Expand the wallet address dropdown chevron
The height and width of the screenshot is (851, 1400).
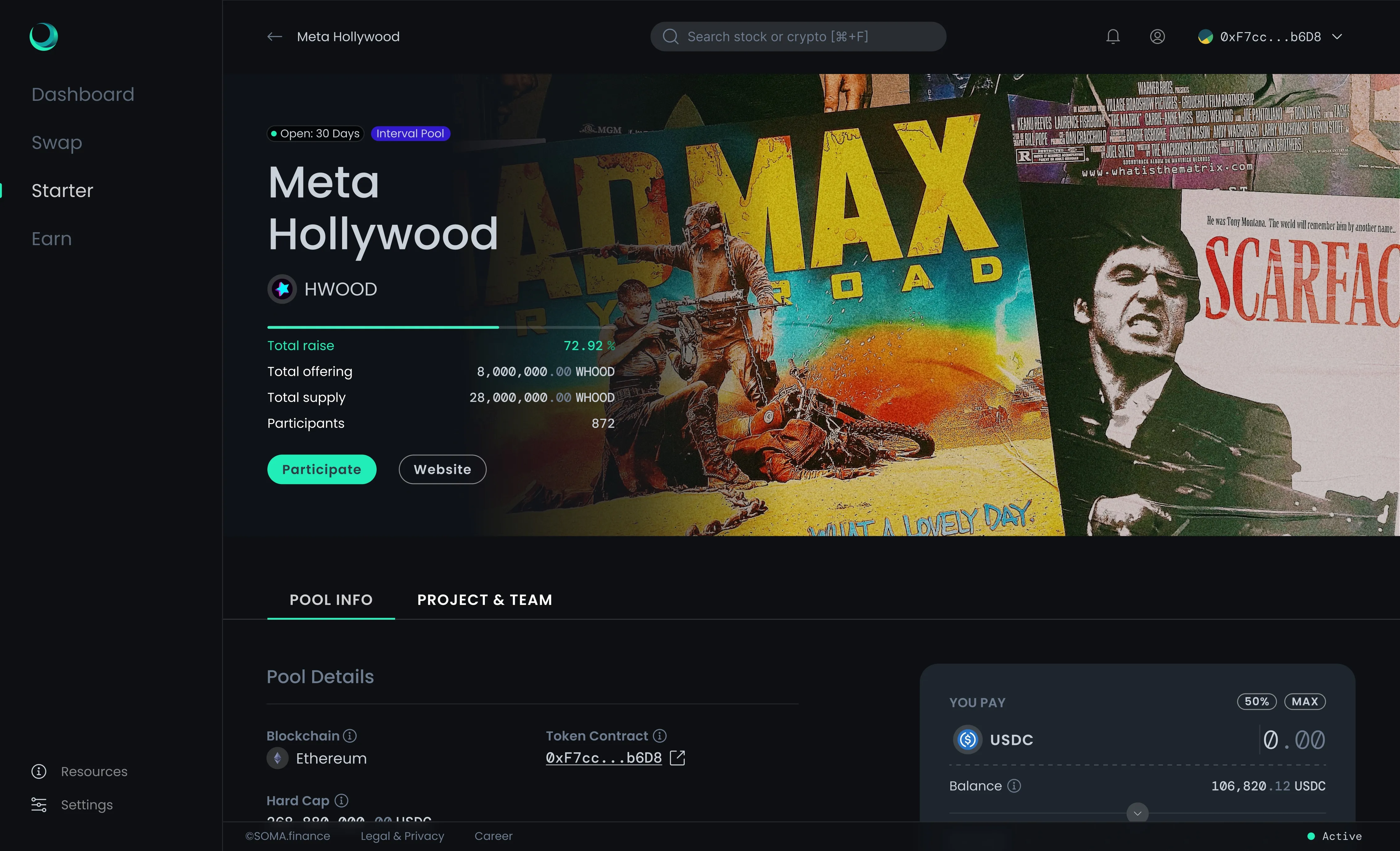[1337, 37]
